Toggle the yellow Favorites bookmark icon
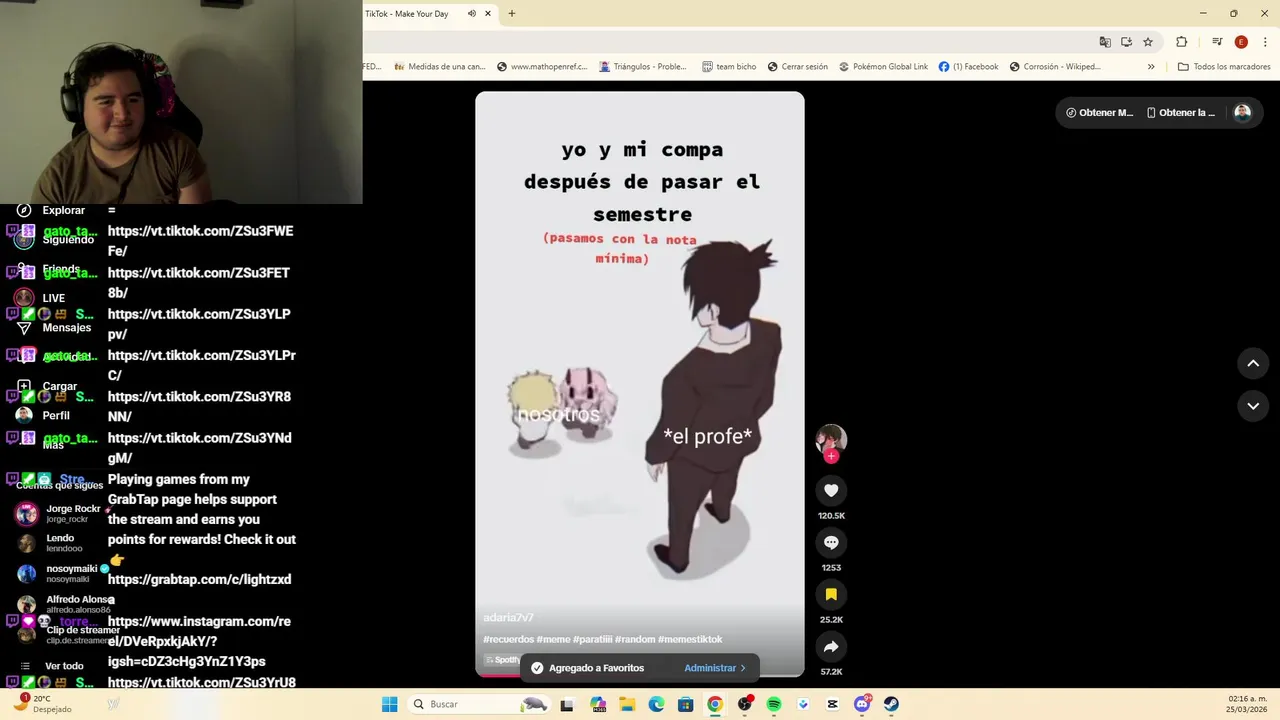1280x720 pixels. click(x=831, y=594)
